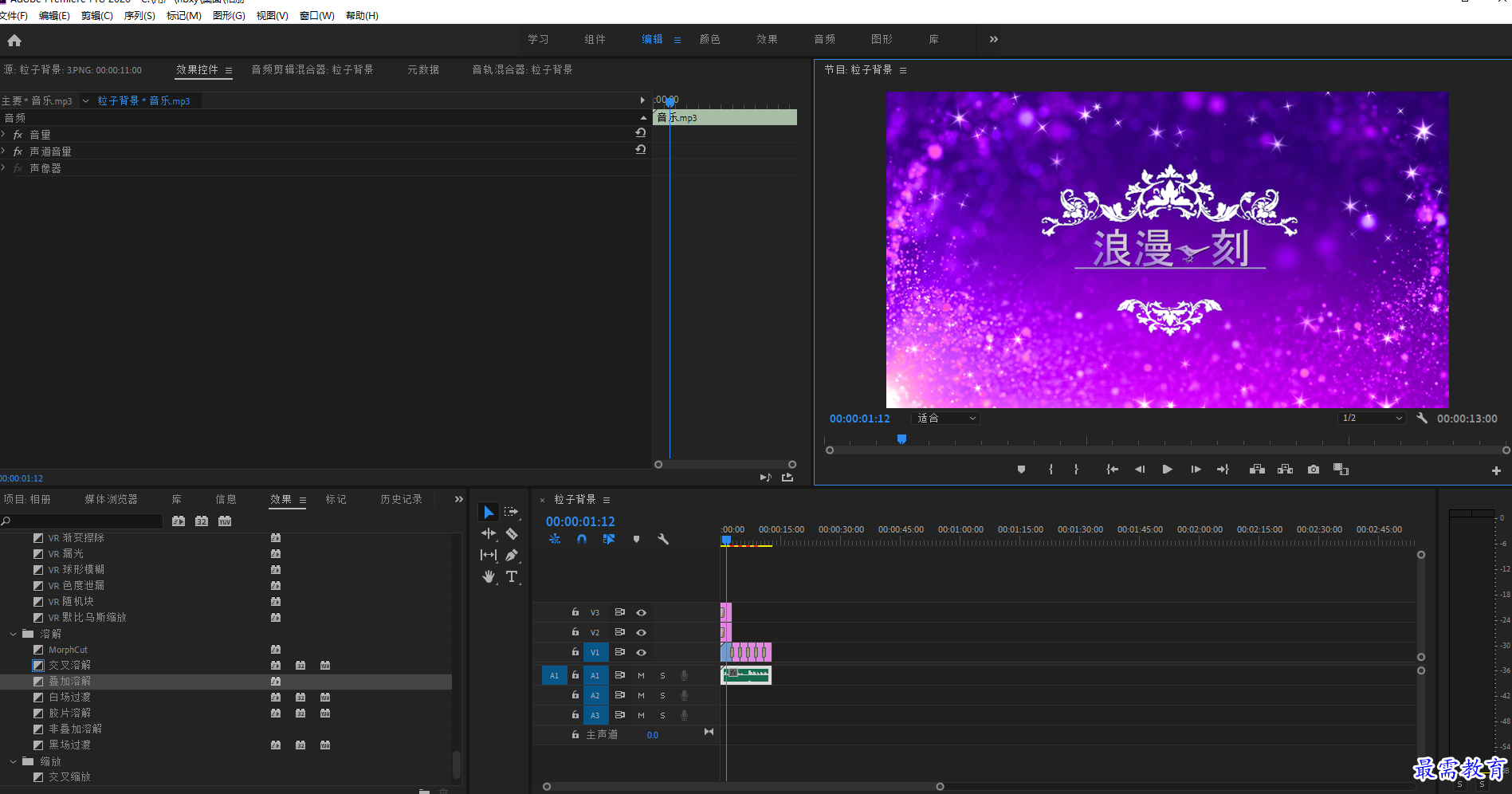Image resolution: width=1512 pixels, height=794 pixels.
Task: Click Mark In in Program monitor
Action: (1051, 470)
